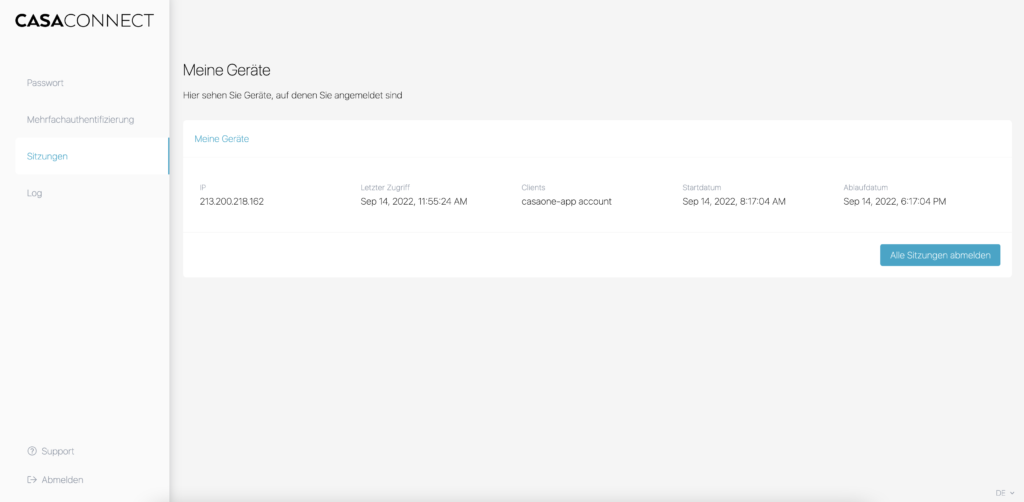Go to Mehrfachauthentifizierung in the sidebar

pyautogui.click(x=80, y=119)
